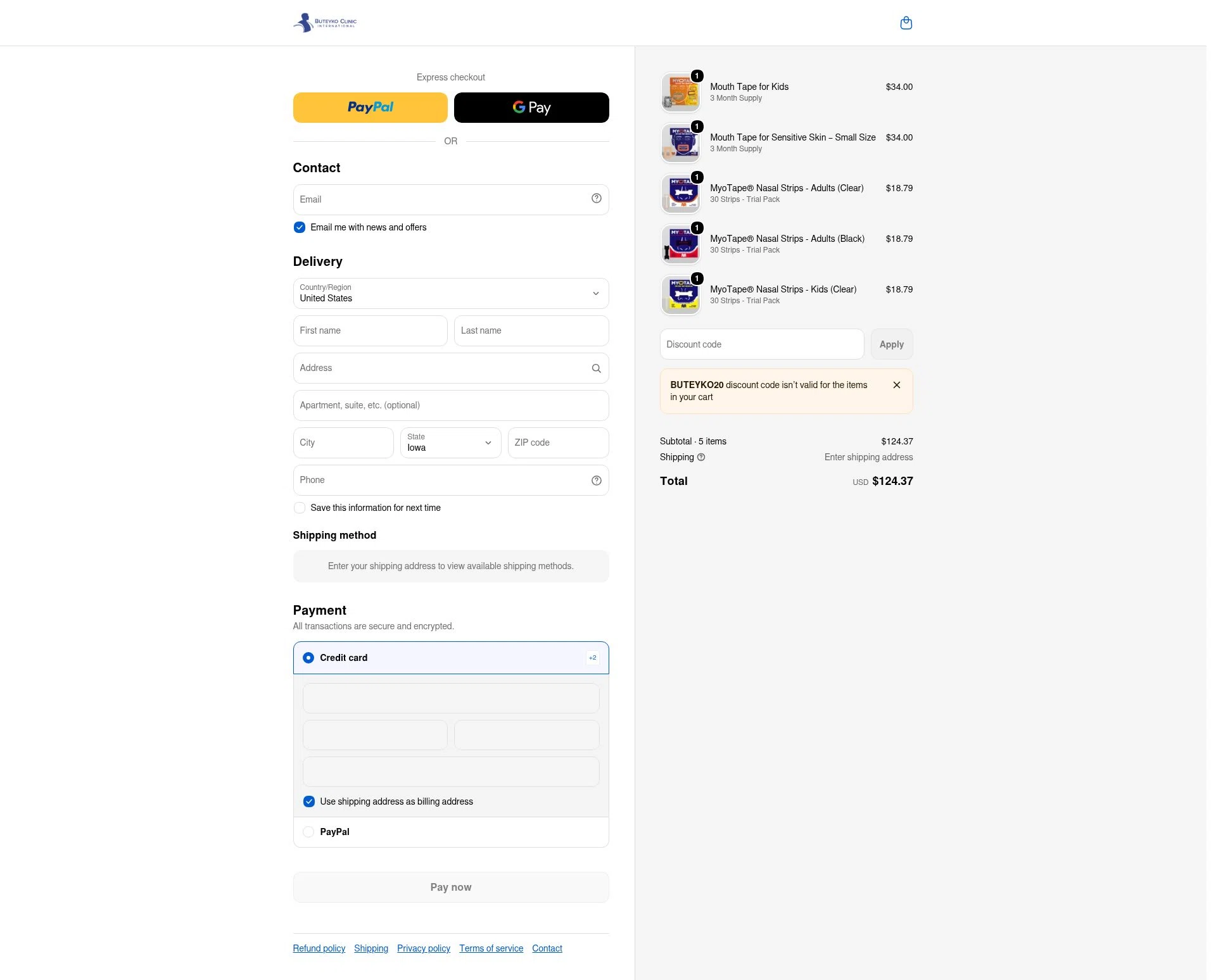Open the Shipping policy link

371,948
